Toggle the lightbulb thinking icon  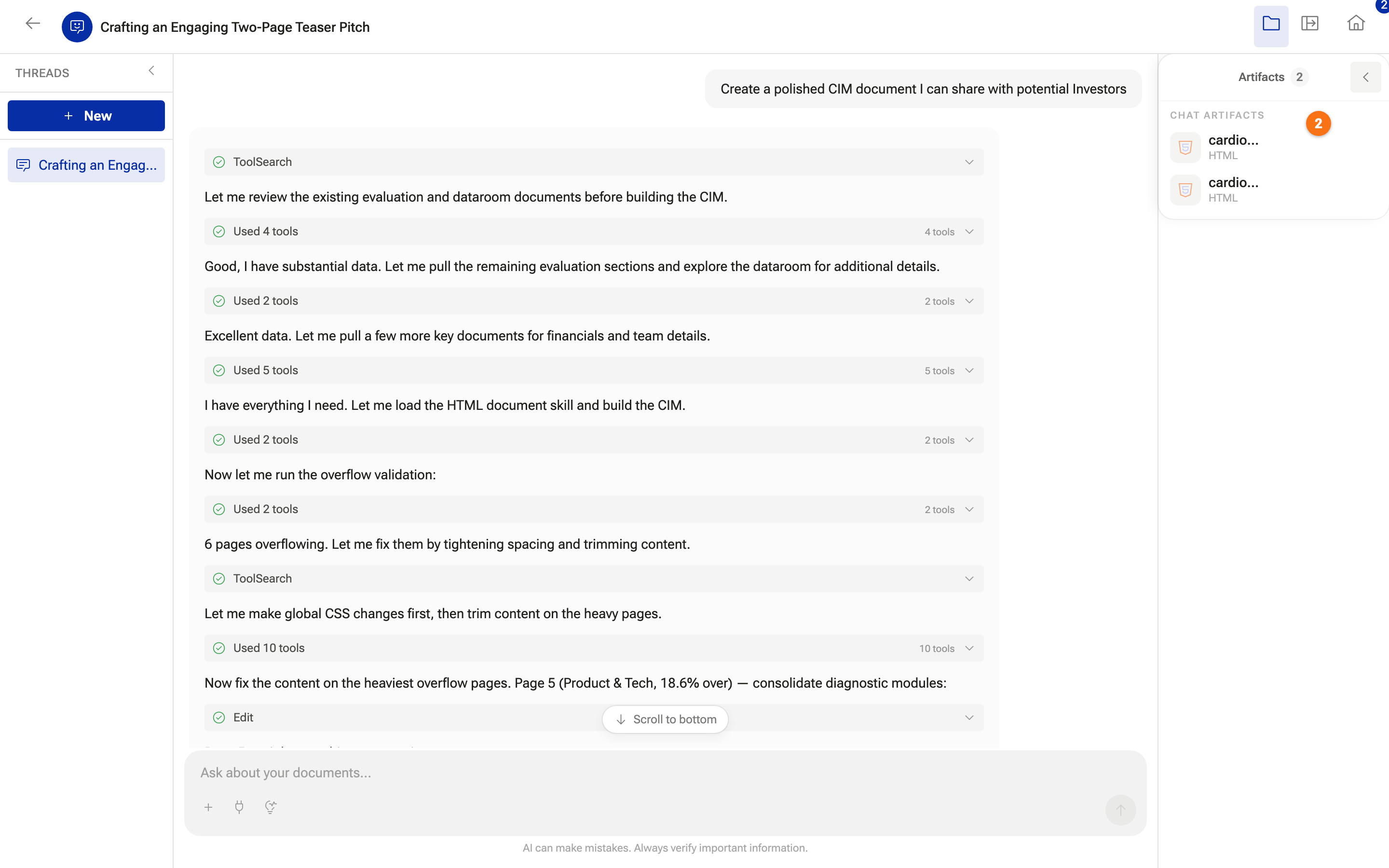[271, 808]
